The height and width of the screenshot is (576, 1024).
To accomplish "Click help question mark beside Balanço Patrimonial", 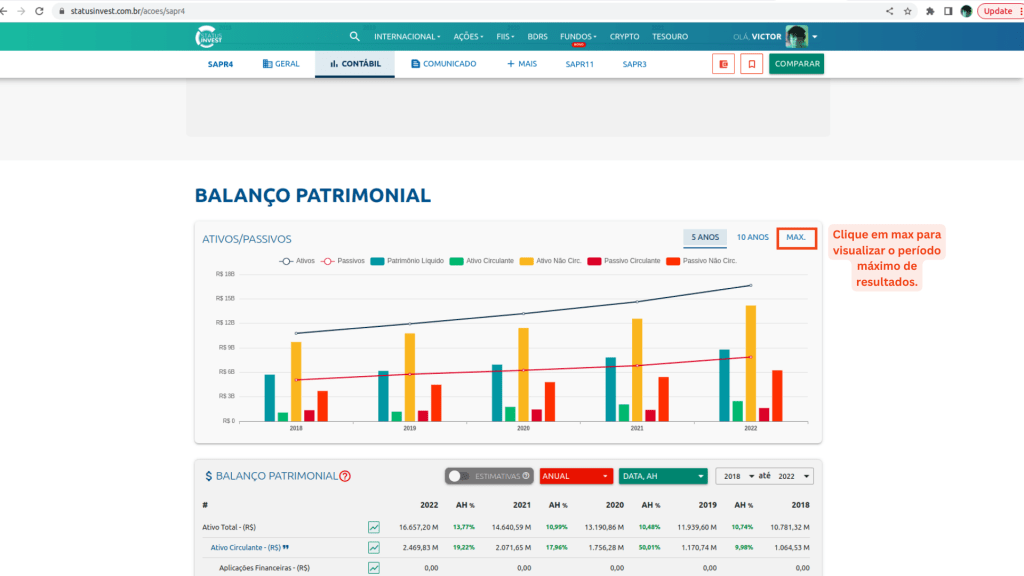I will click(345, 477).
